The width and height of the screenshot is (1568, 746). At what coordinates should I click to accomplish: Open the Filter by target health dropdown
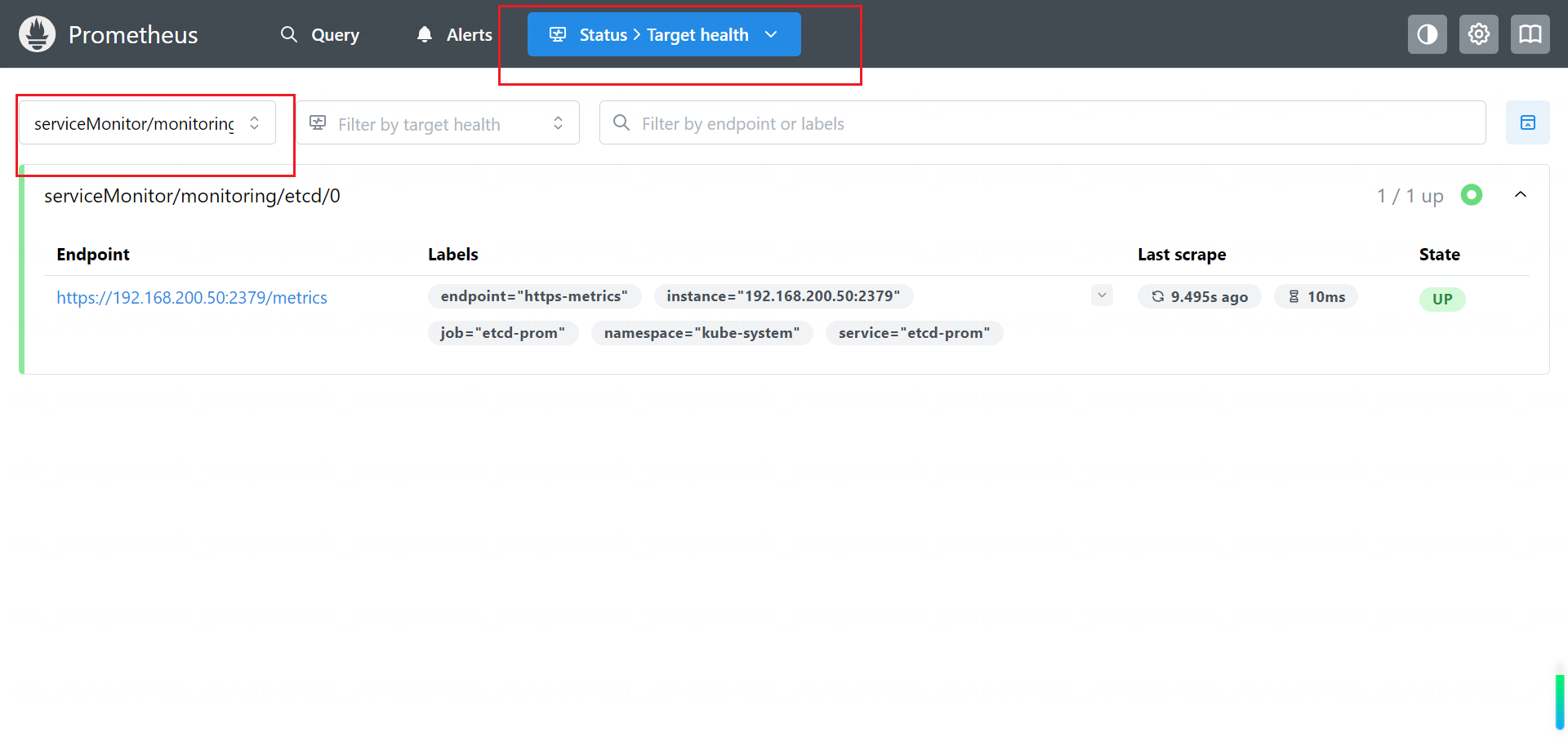pyautogui.click(x=437, y=123)
